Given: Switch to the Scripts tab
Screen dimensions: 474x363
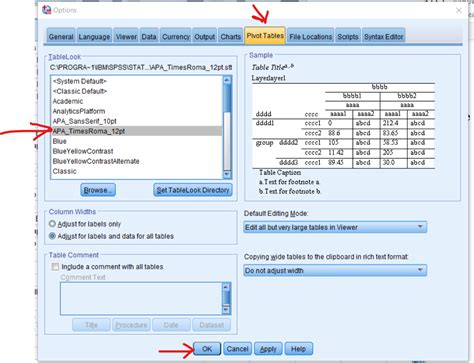Looking at the screenshot, I should point(348,36).
